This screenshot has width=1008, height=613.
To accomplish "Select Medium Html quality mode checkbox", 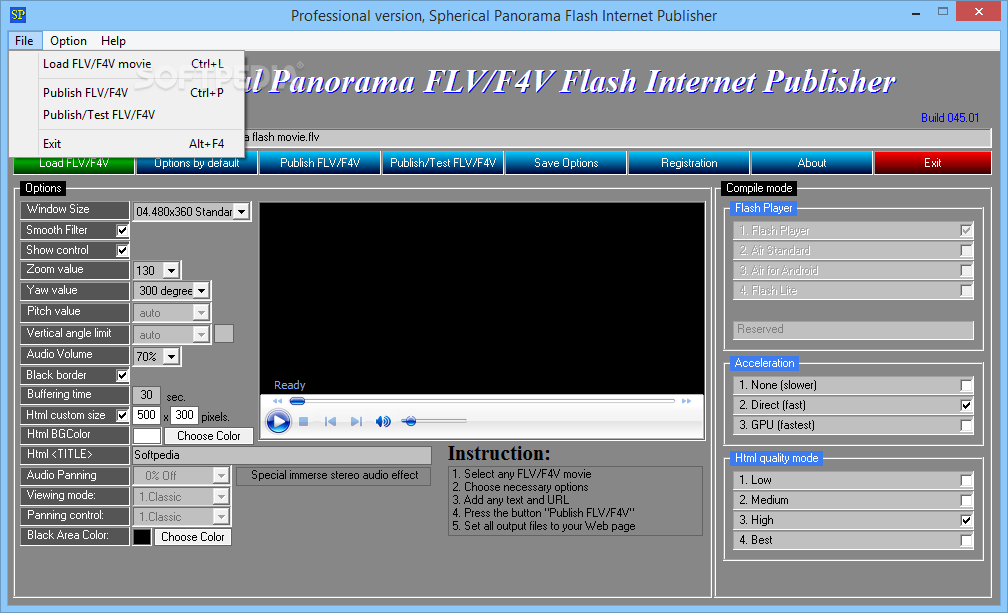I will tap(966, 500).
